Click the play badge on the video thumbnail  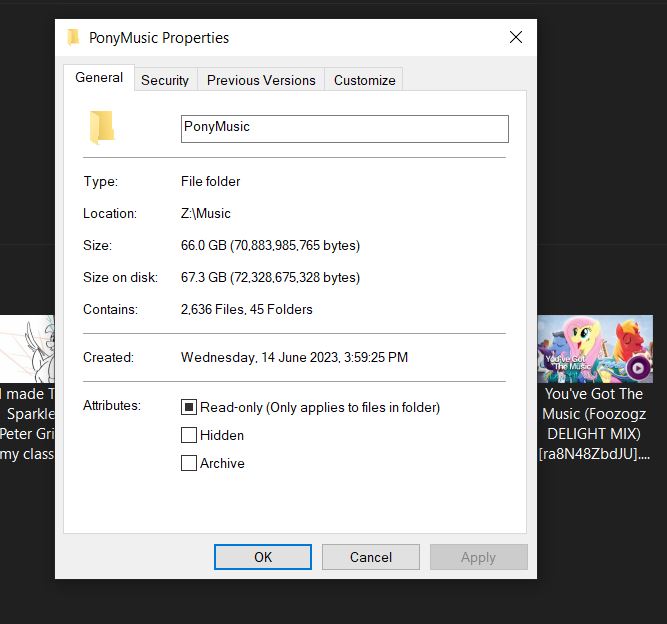(x=638, y=368)
